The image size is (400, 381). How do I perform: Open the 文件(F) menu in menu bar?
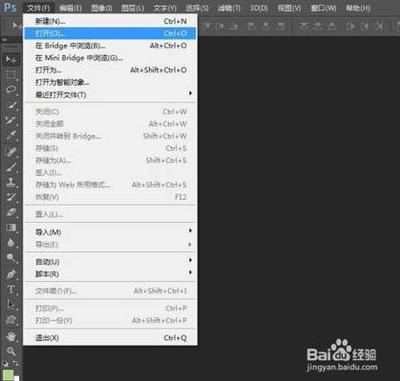pyautogui.click(x=39, y=8)
